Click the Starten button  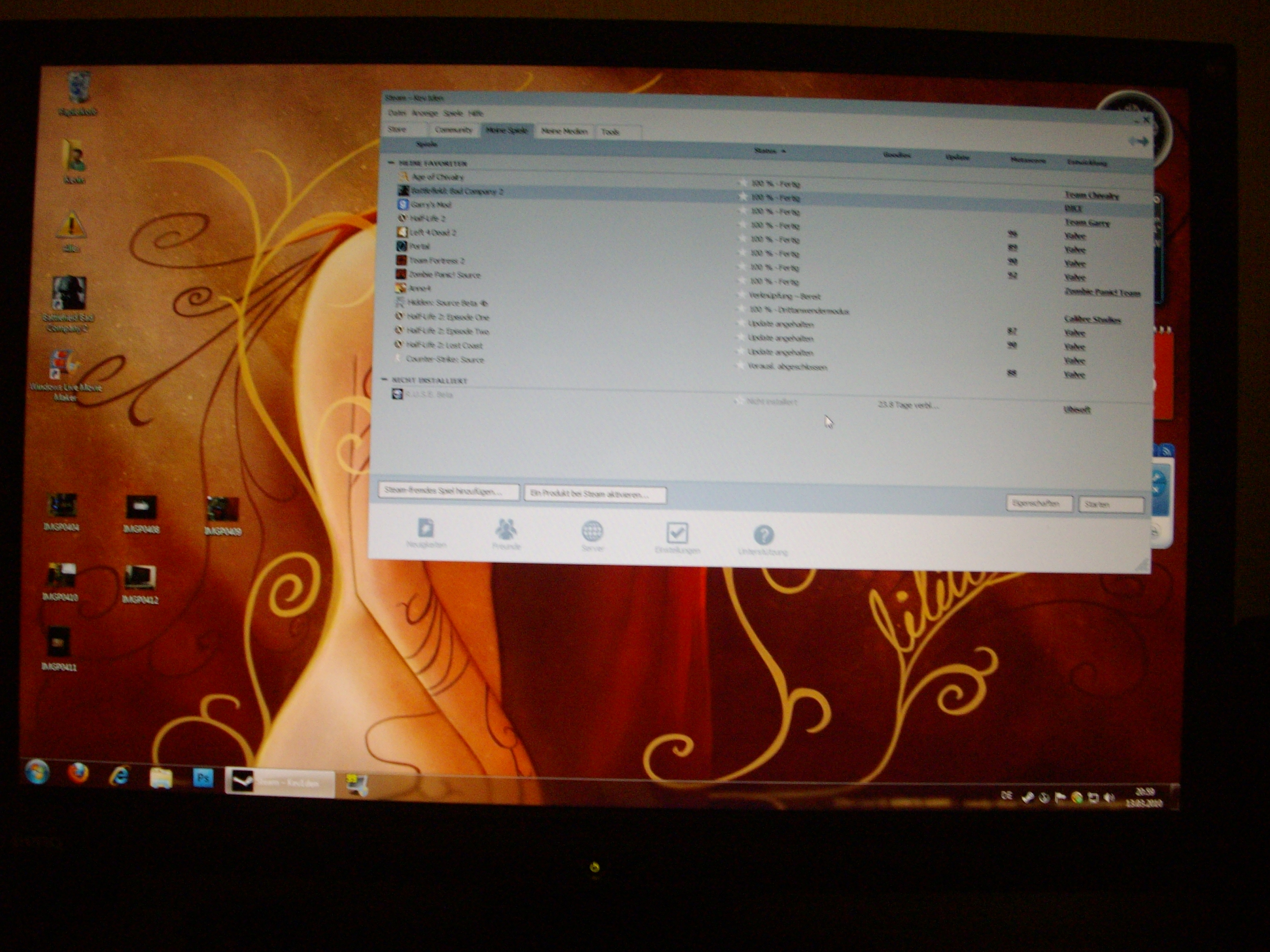(x=1112, y=504)
